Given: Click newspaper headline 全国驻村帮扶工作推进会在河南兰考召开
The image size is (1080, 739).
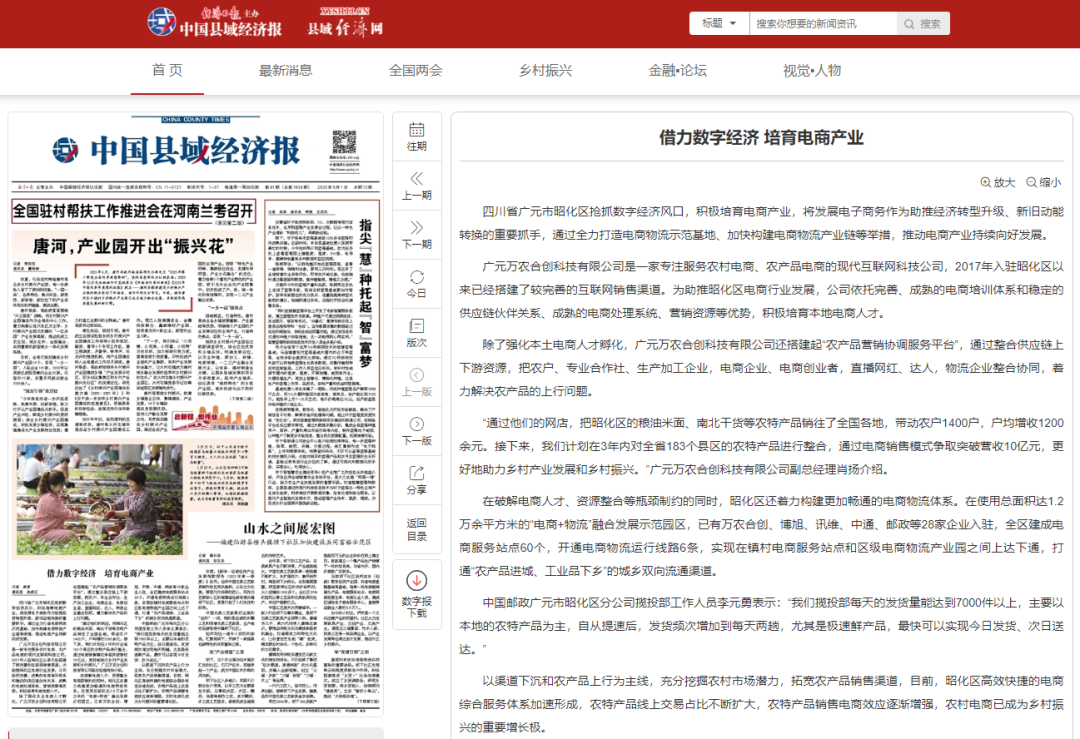Looking at the screenshot, I should click(134, 211).
